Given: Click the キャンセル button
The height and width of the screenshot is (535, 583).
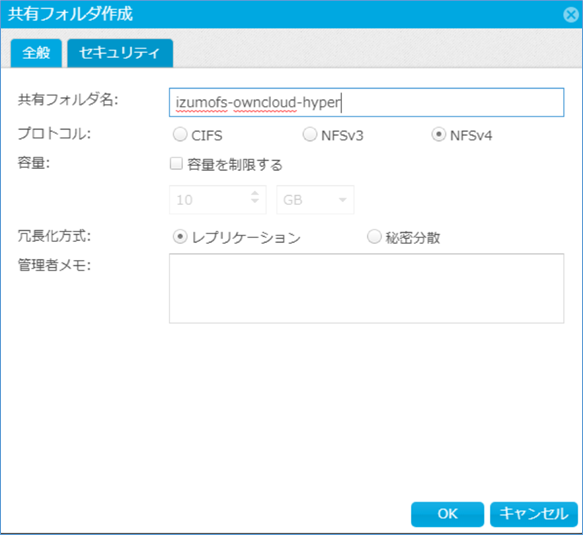Looking at the screenshot, I should click(534, 514).
